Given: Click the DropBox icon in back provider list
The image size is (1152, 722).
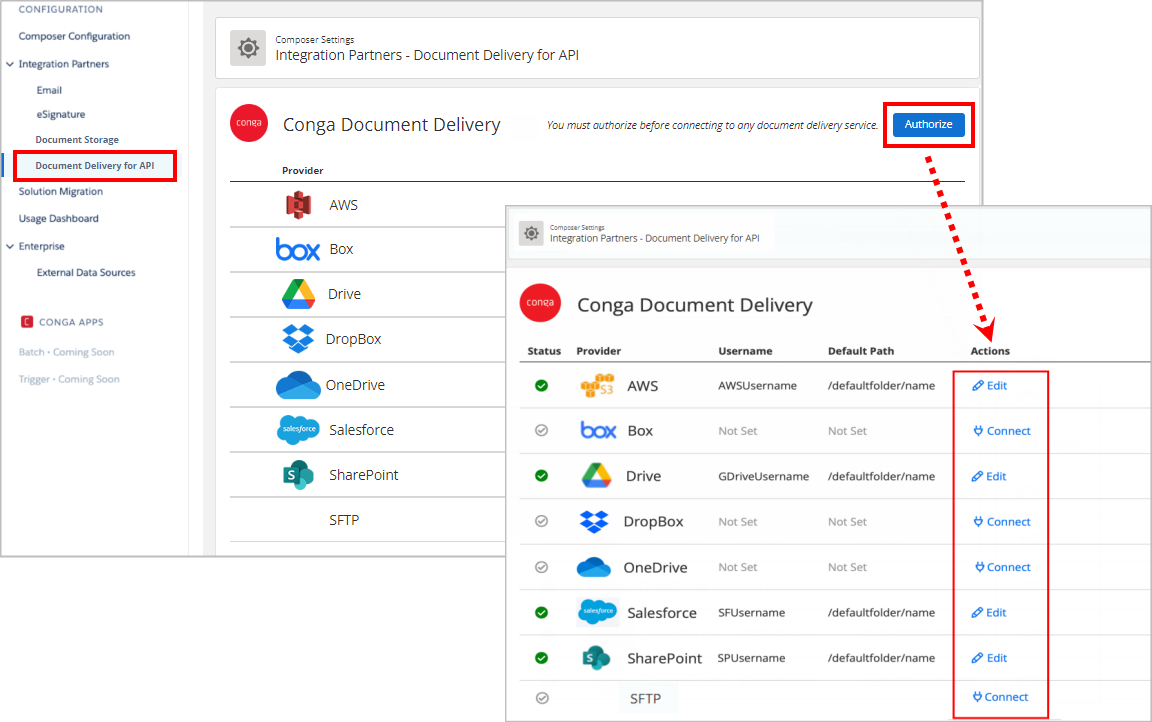Looking at the screenshot, I should tap(298, 339).
